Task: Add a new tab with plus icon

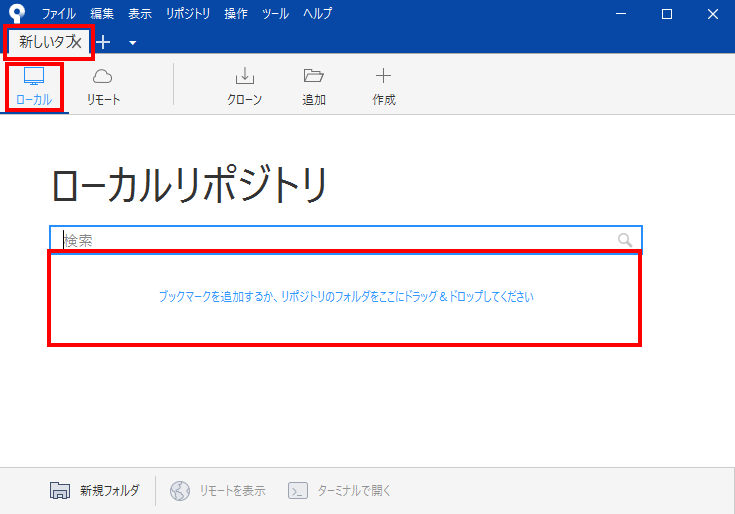Action: tap(104, 43)
